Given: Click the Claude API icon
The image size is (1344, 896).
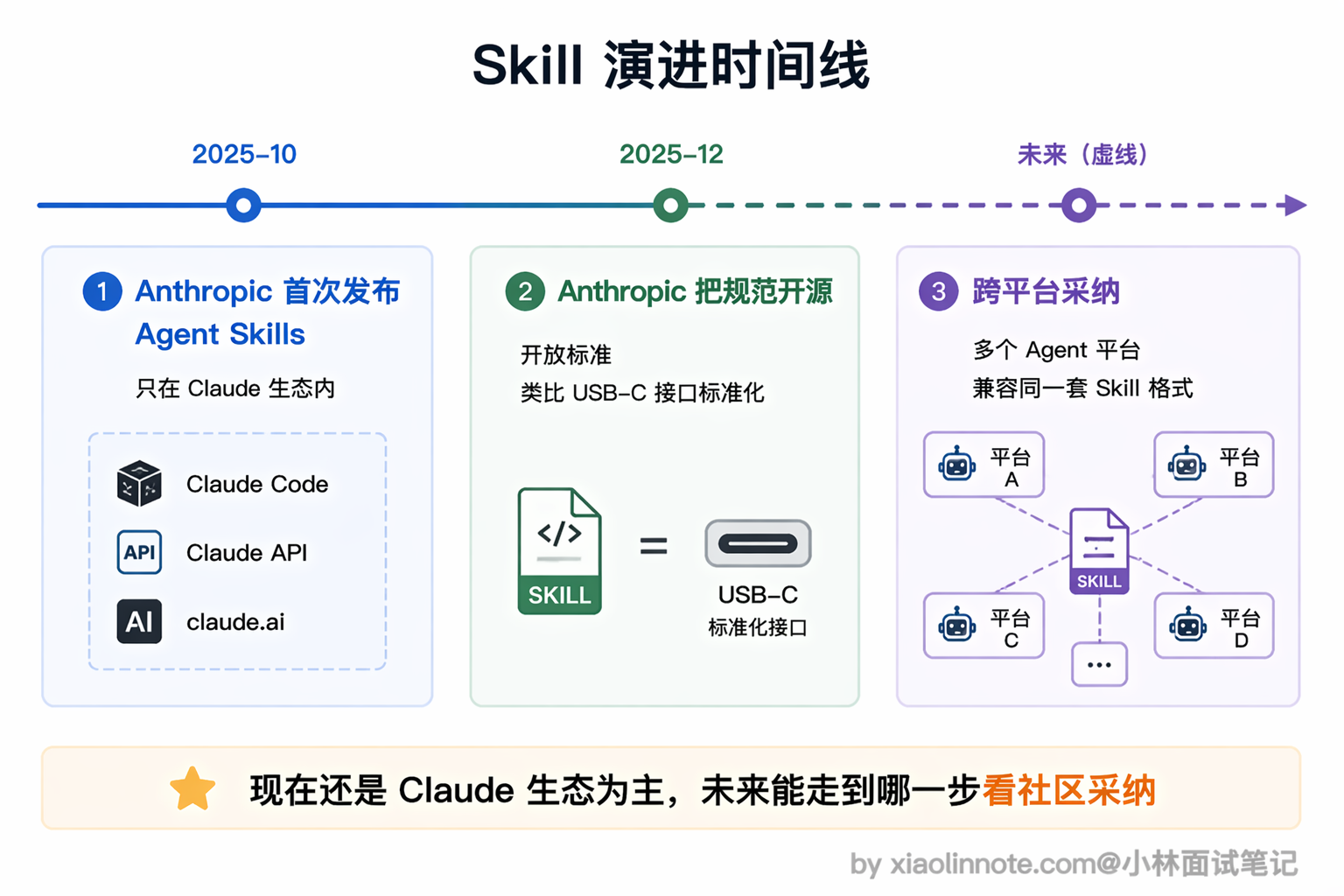Looking at the screenshot, I should coord(139,552).
